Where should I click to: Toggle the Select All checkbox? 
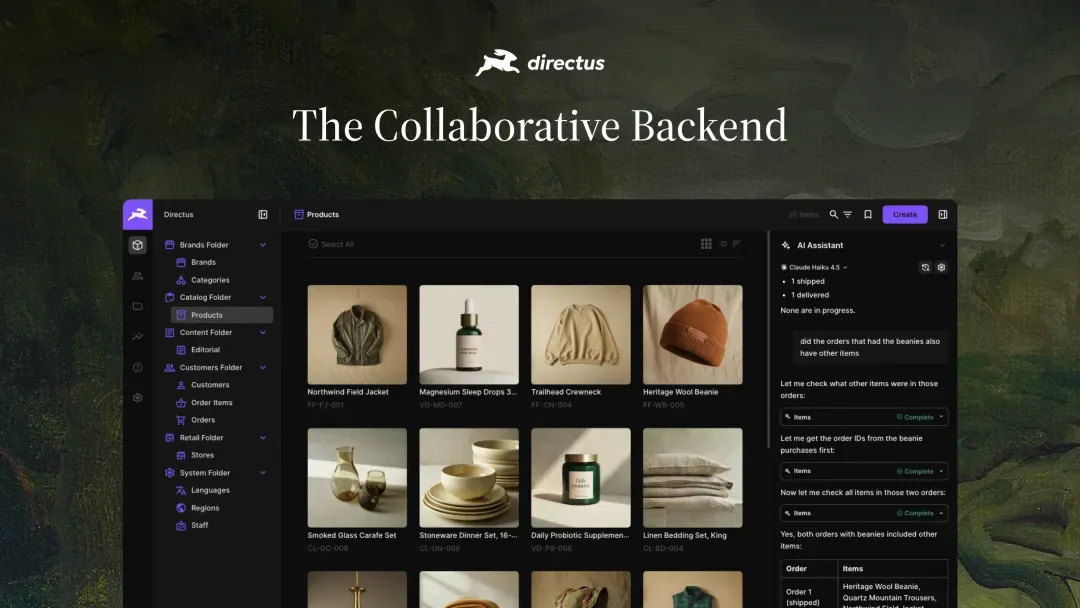pyautogui.click(x=313, y=244)
